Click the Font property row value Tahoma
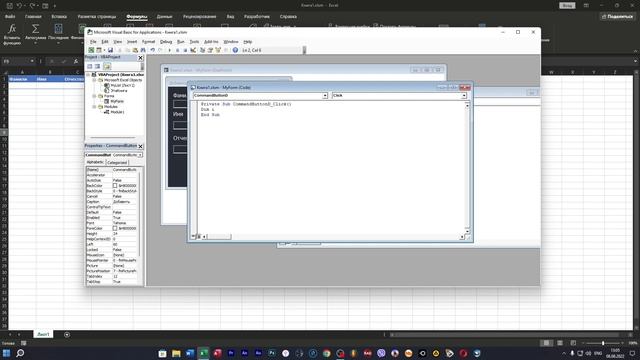The image size is (640, 360). (x=125, y=223)
